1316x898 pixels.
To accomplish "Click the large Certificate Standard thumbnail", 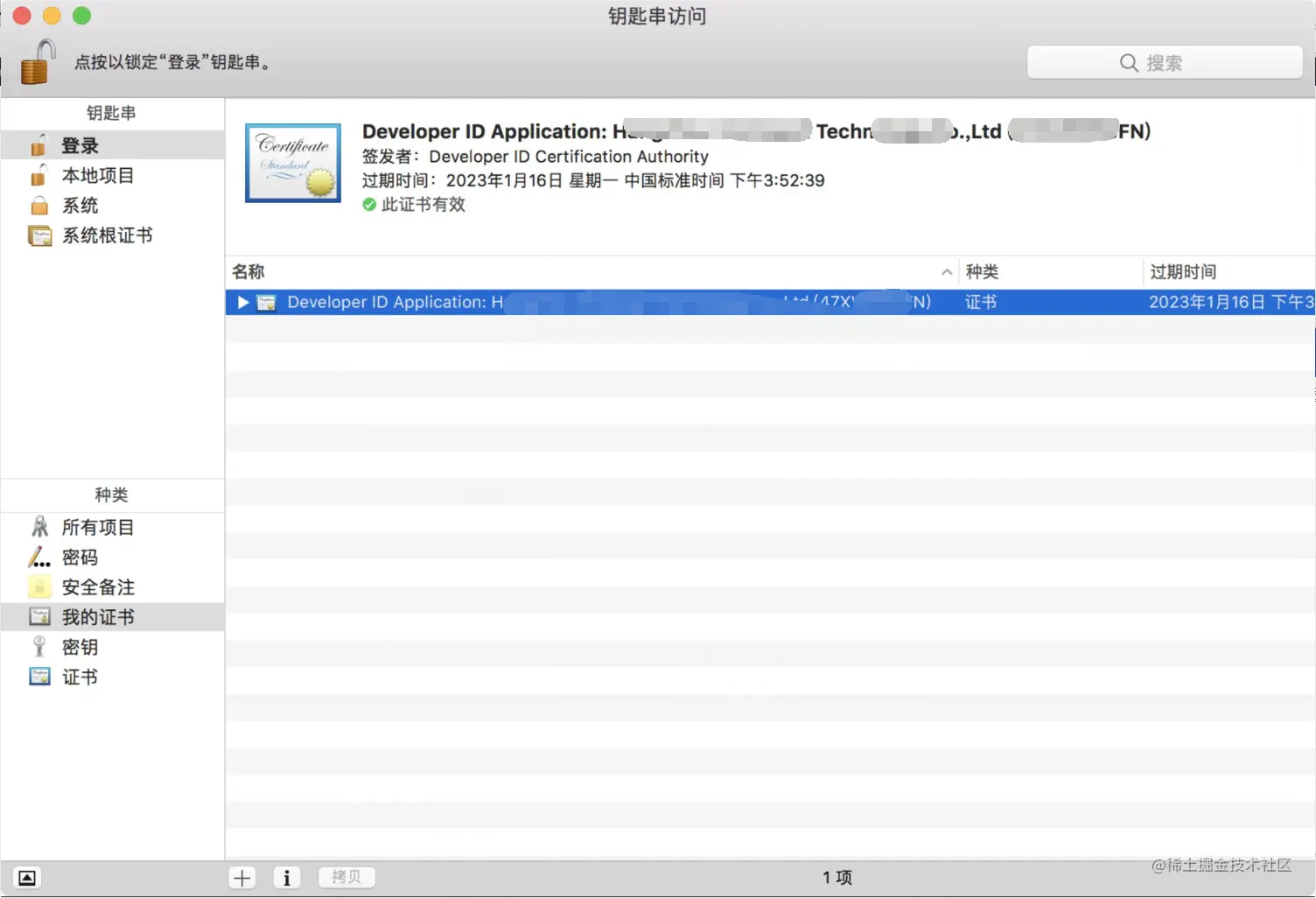I will pyautogui.click(x=293, y=163).
